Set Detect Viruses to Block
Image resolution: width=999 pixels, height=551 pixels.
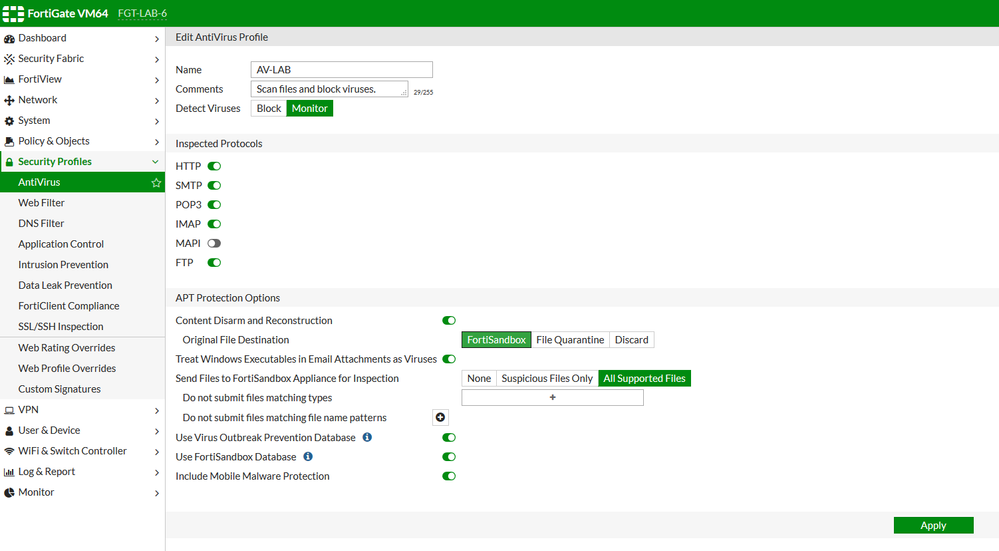[268, 108]
